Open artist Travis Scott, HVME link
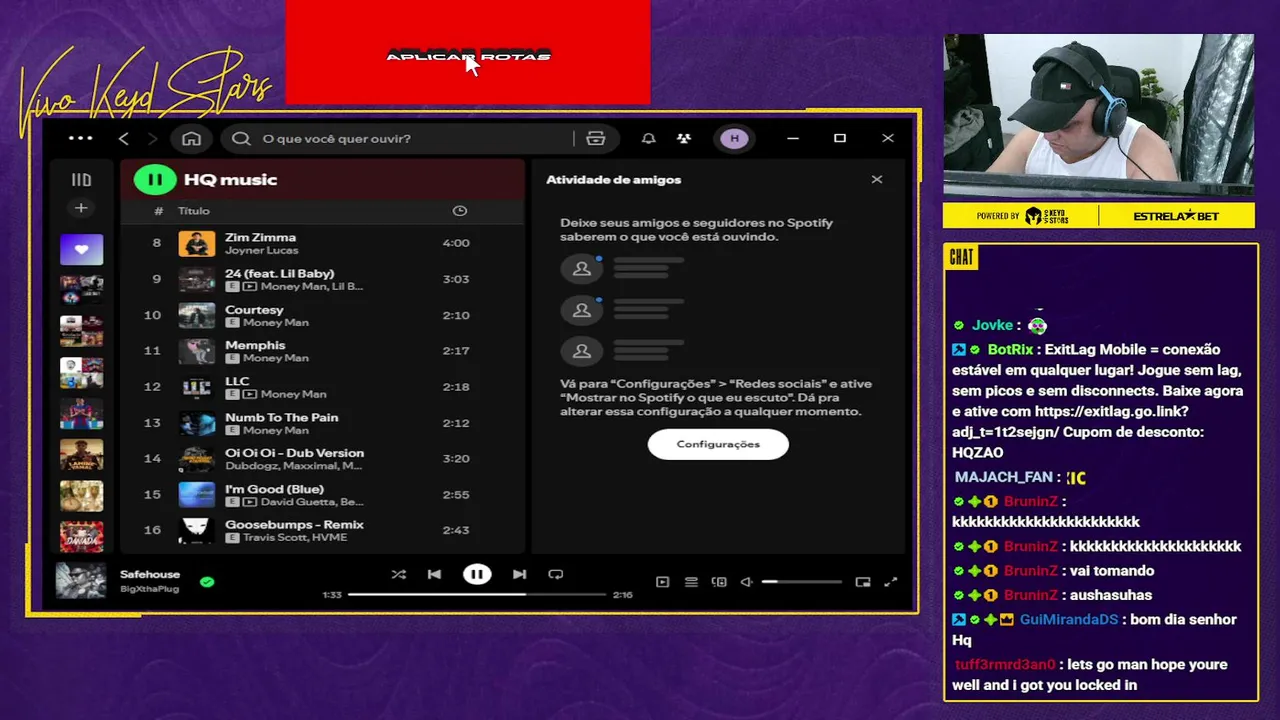Screen dimensions: 1280x720 pos(295,538)
